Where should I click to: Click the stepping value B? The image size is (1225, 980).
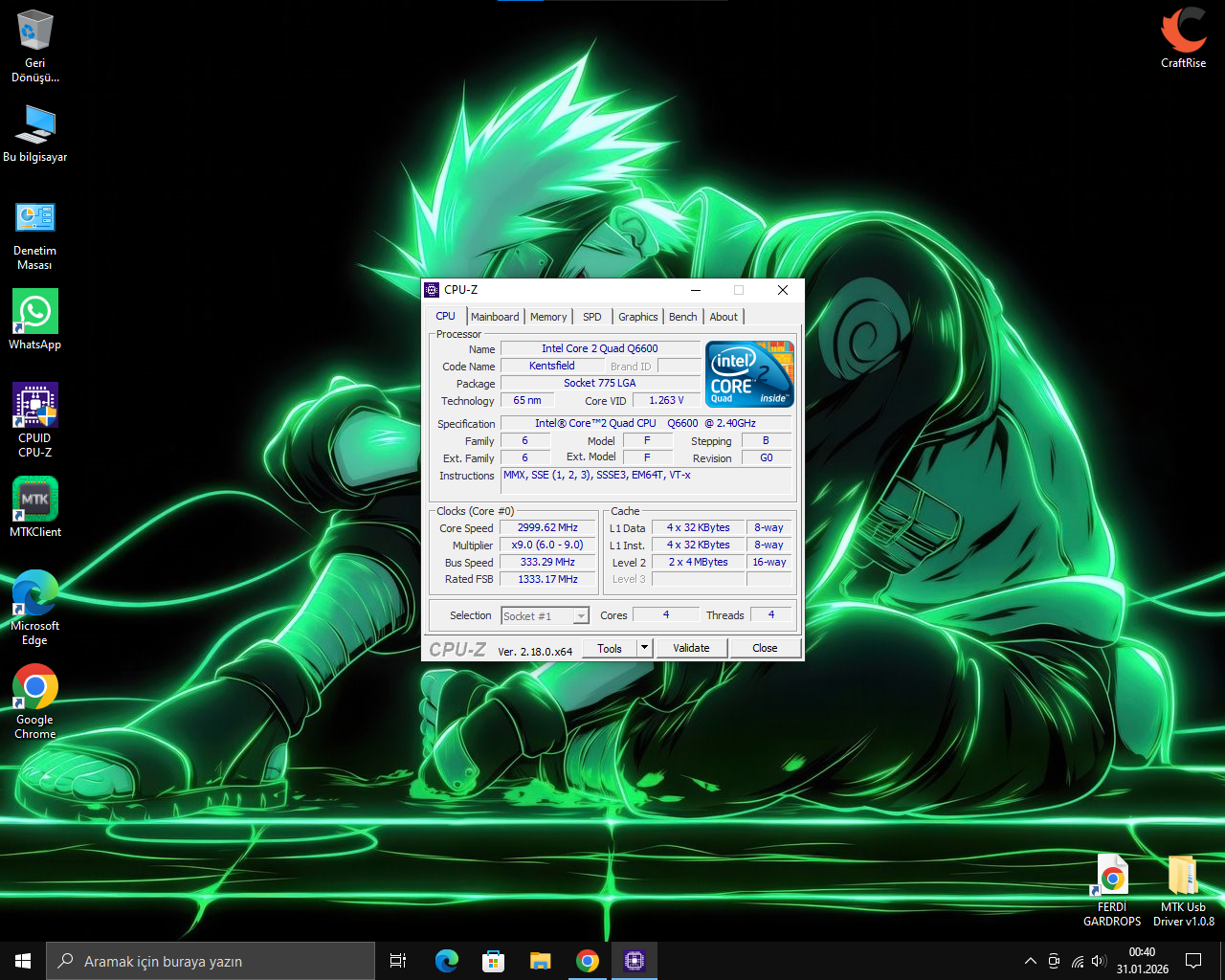[x=767, y=440]
